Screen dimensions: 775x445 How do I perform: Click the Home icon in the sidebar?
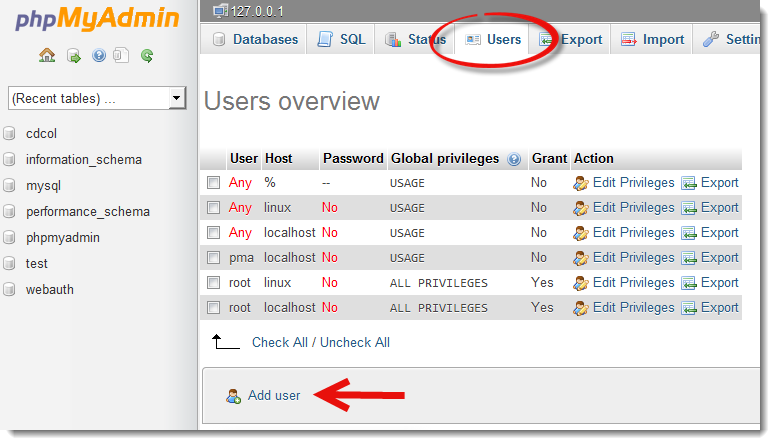[x=47, y=55]
